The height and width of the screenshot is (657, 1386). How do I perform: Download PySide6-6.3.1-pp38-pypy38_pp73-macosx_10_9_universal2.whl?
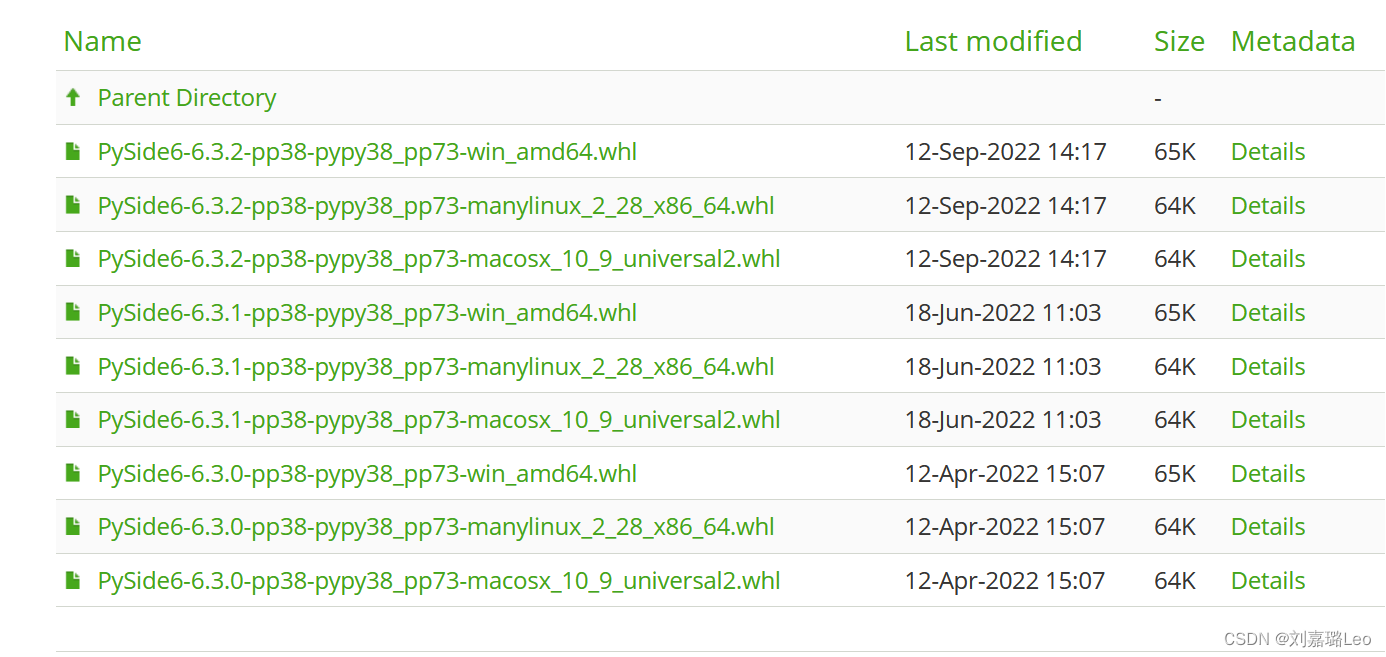click(x=439, y=419)
